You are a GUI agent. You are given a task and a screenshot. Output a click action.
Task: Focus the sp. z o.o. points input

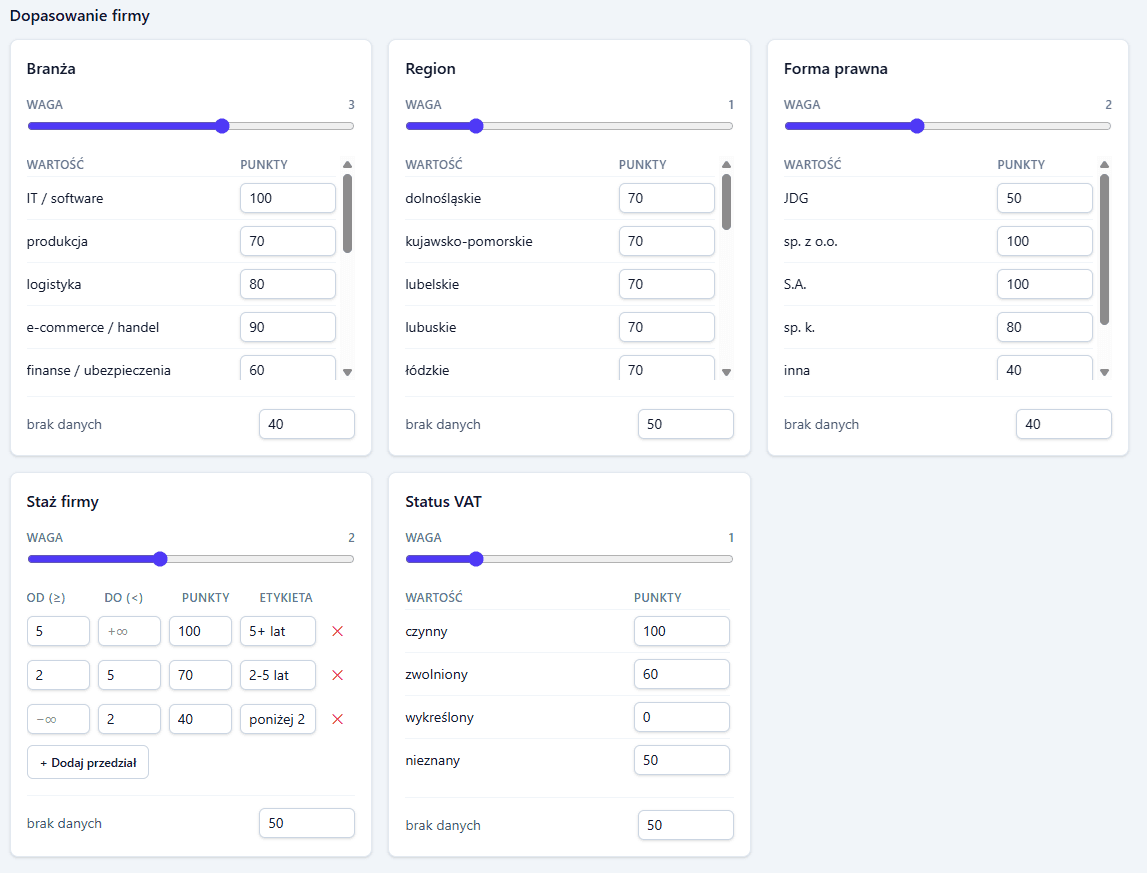tap(1045, 241)
